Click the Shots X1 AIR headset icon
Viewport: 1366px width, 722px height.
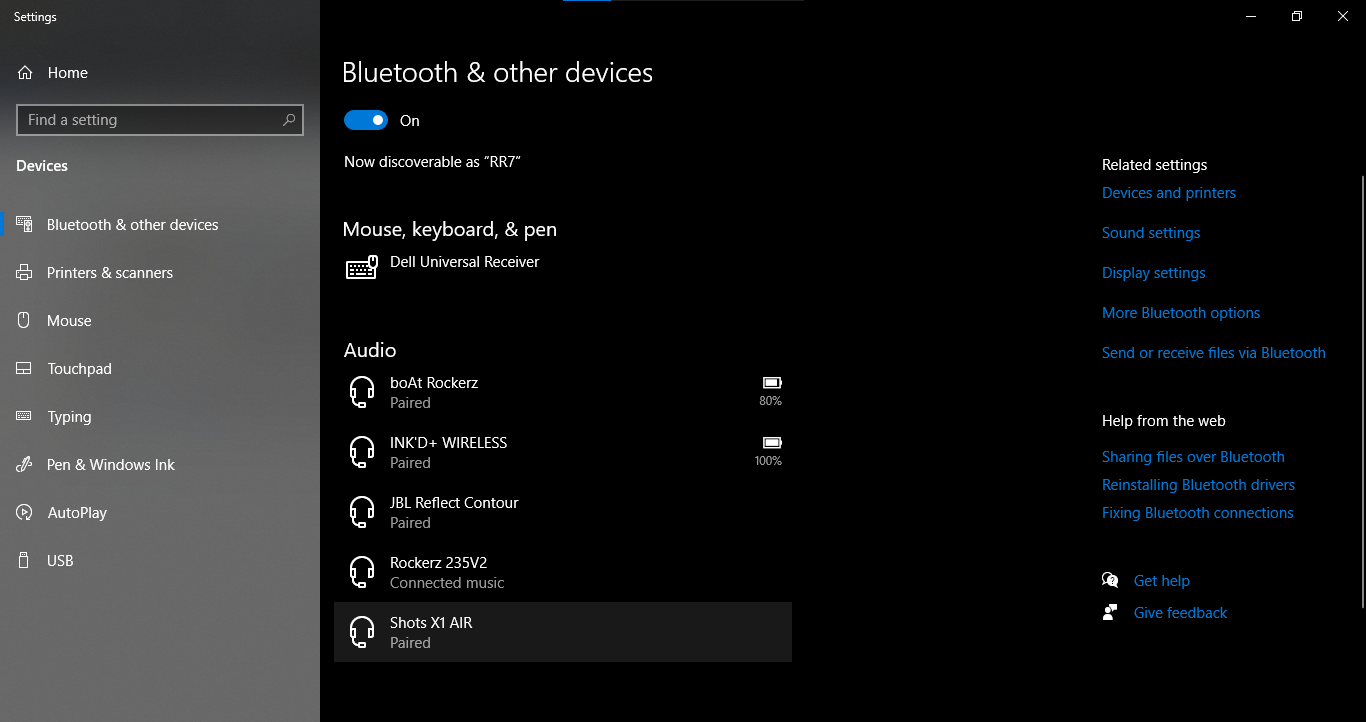pyautogui.click(x=362, y=632)
